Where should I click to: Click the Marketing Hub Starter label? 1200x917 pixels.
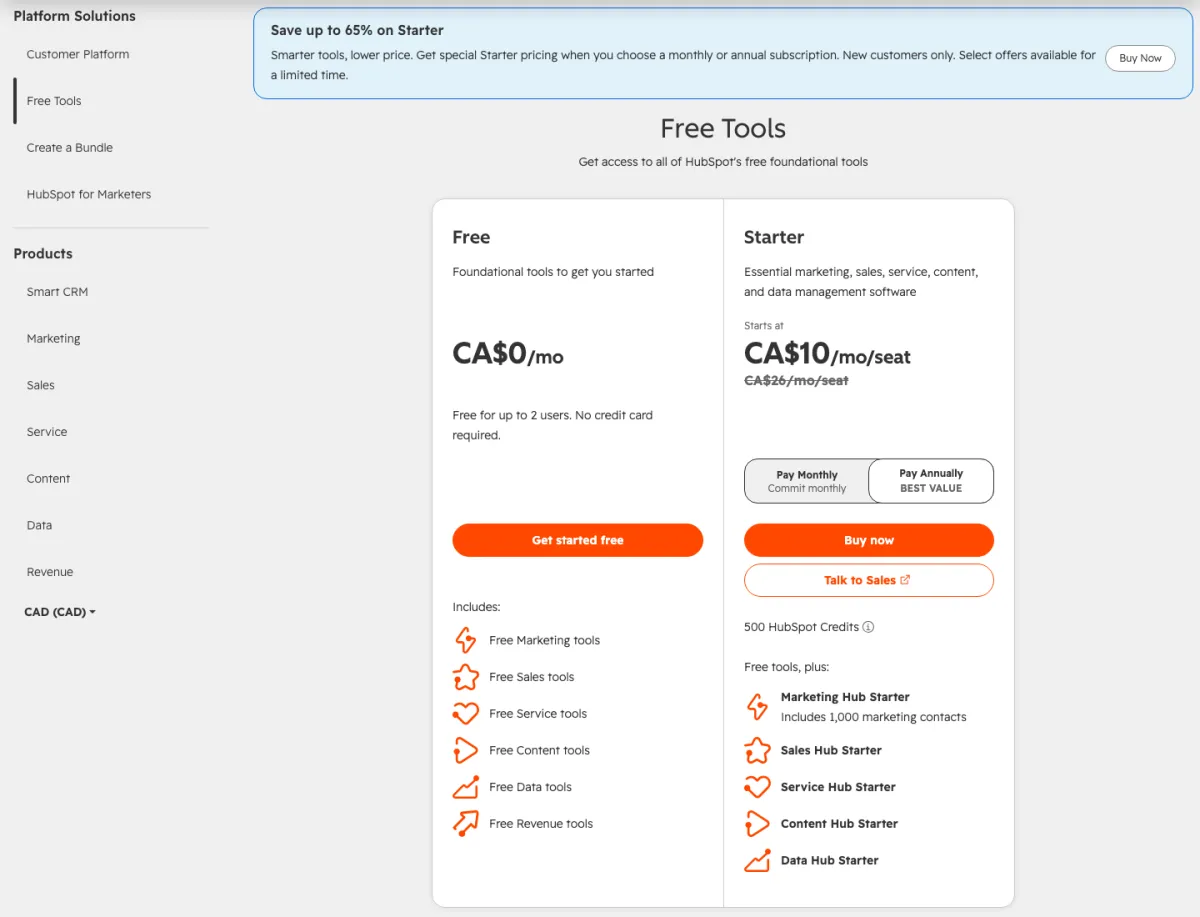[845, 697]
